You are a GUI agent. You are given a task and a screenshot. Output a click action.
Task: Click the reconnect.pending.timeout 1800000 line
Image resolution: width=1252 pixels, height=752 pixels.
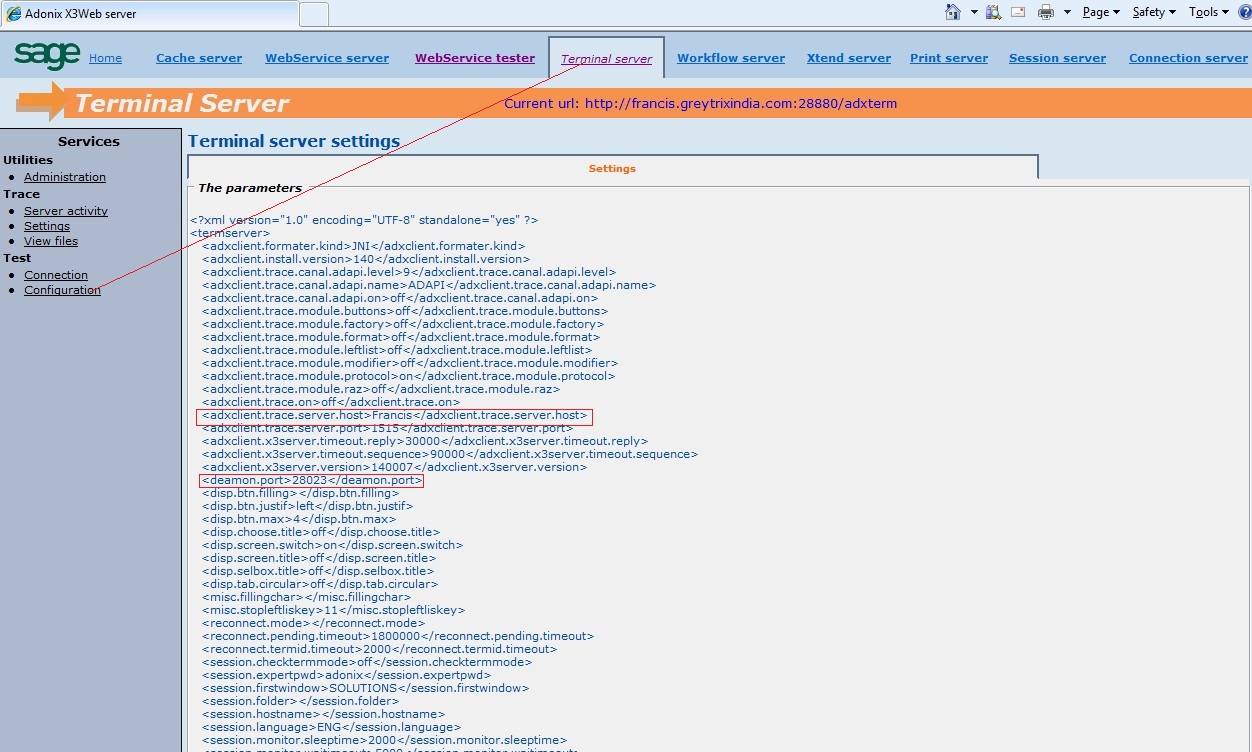[398, 636]
